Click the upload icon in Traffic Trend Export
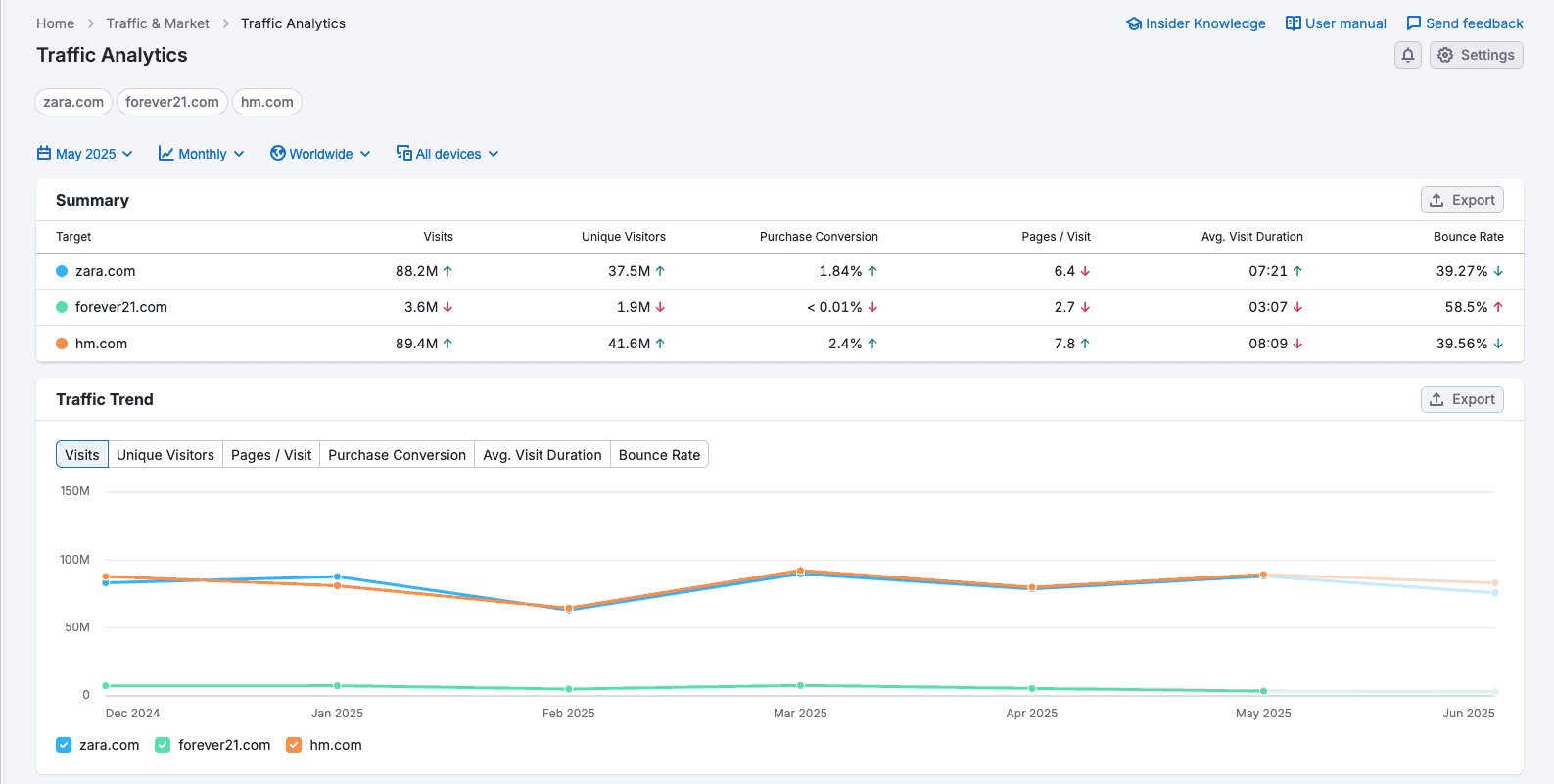This screenshot has height=784, width=1554. (x=1436, y=399)
